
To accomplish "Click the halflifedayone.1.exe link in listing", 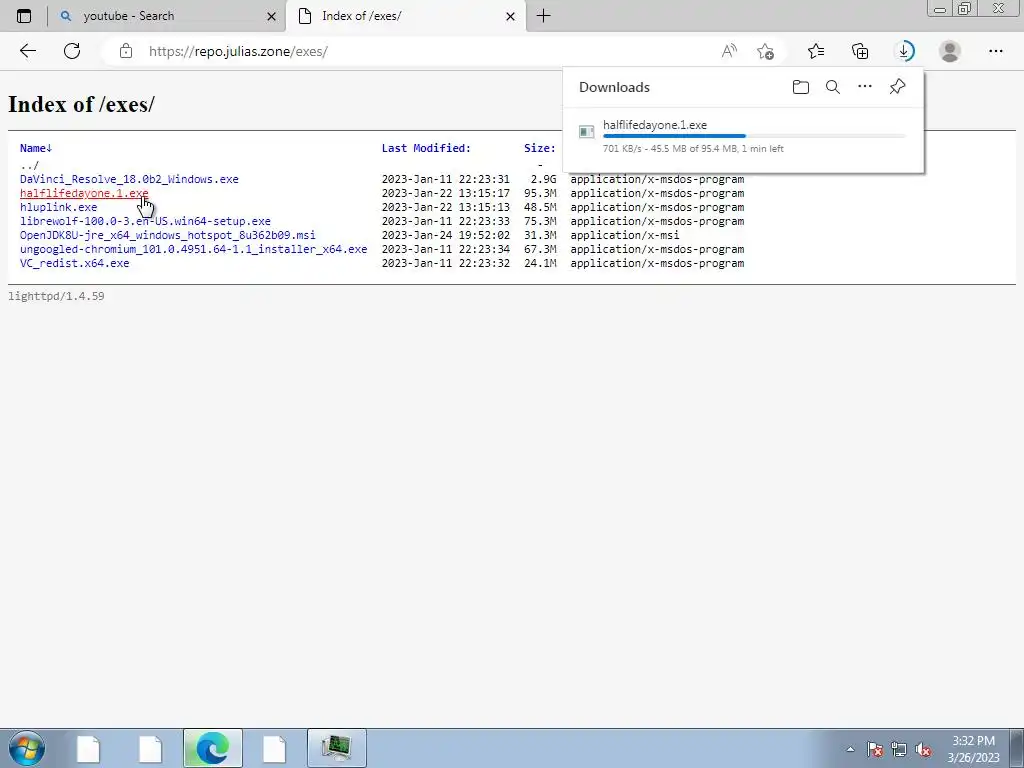I will (x=84, y=193).
